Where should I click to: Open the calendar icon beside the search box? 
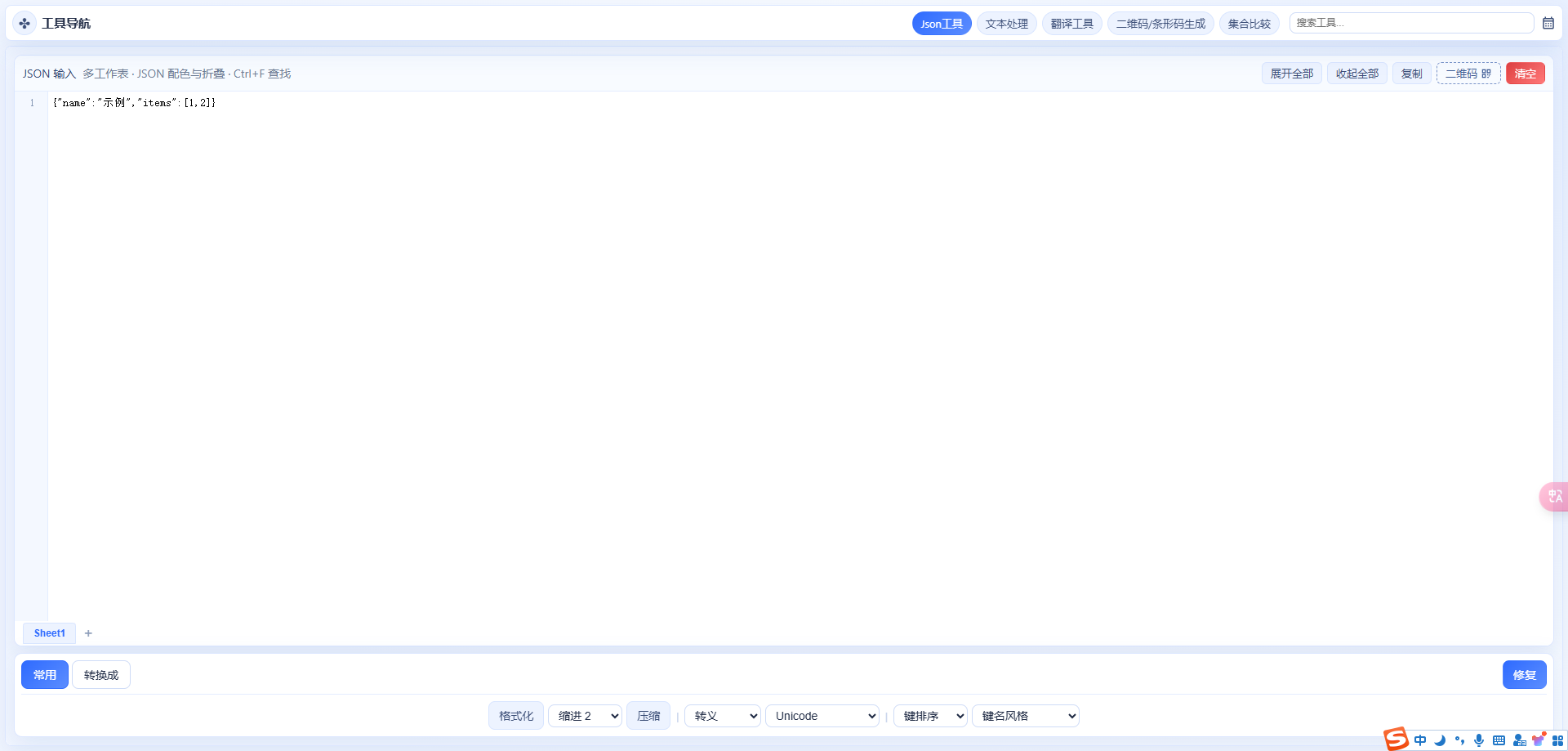[x=1548, y=23]
